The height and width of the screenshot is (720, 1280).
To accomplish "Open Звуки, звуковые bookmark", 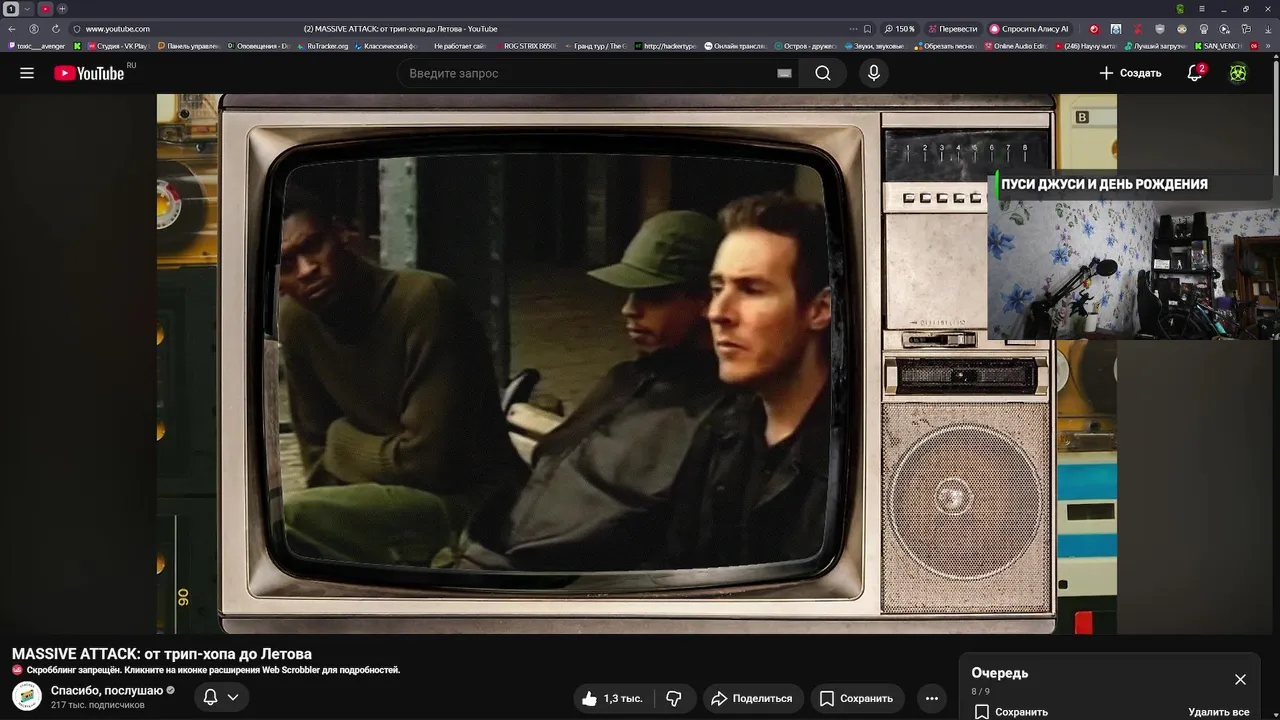I will [873, 46].
